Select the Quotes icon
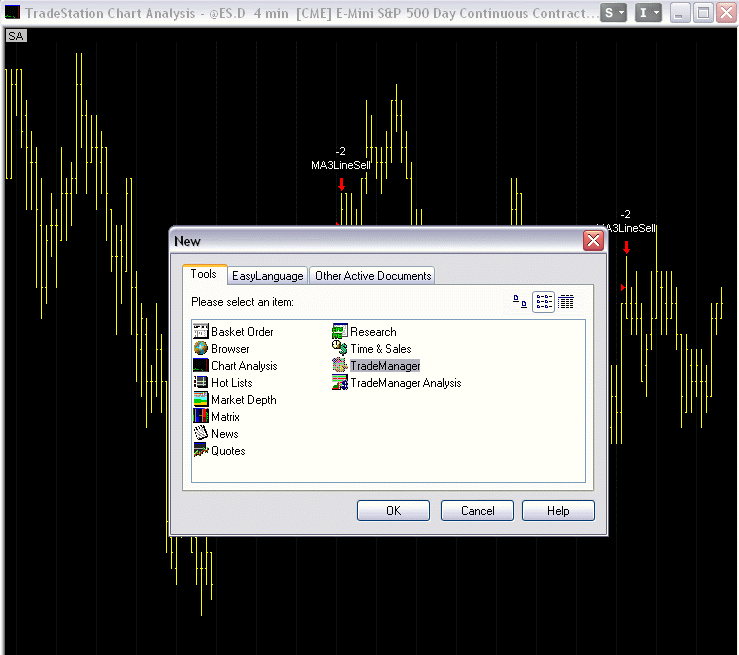The image size is (739, 655). click(201, 451)
